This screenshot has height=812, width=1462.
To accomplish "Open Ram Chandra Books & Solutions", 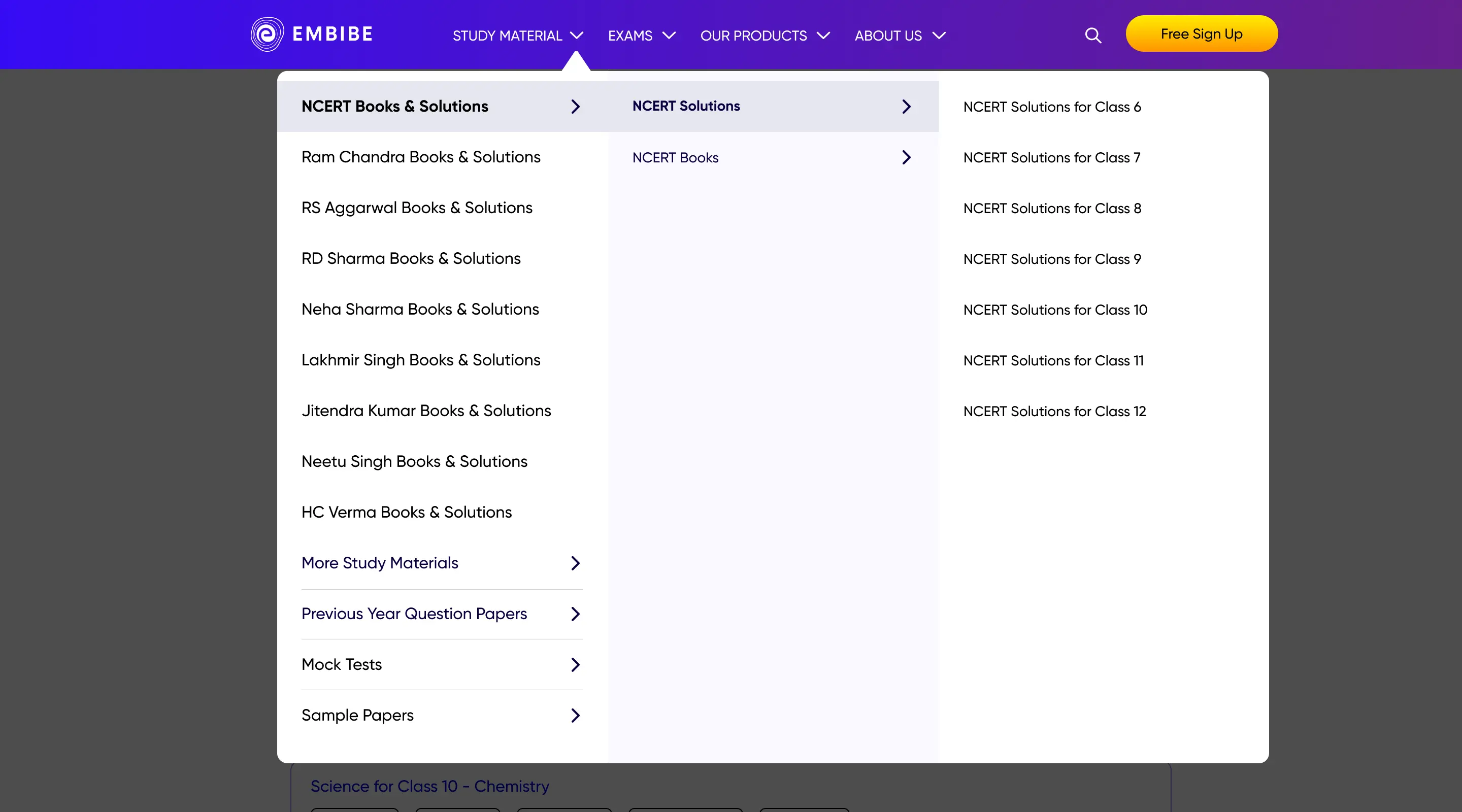I will coord(420,157).
